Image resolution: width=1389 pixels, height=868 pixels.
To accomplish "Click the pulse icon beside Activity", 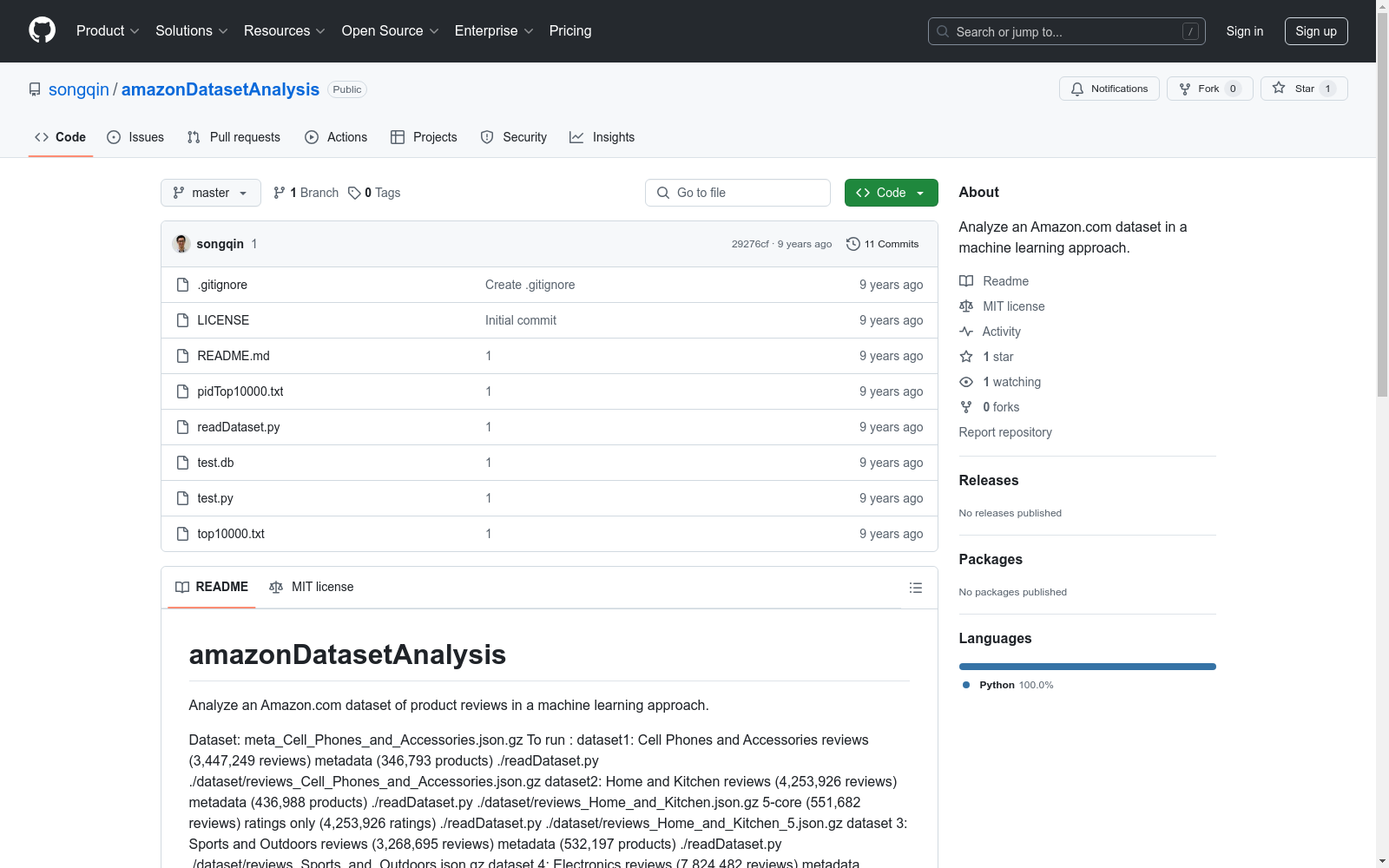I will tap(966, 332).
